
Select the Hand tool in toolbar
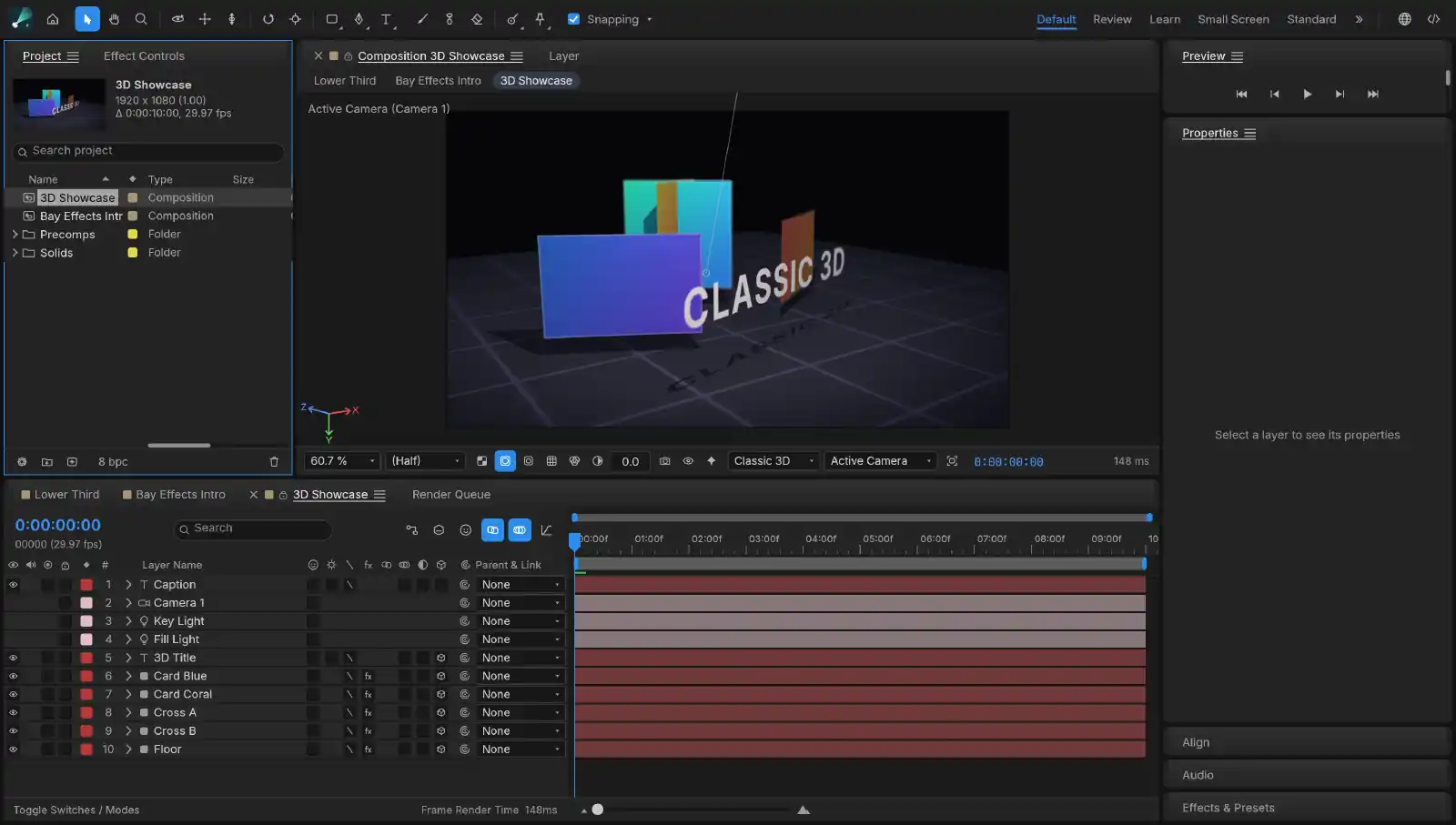114,19
